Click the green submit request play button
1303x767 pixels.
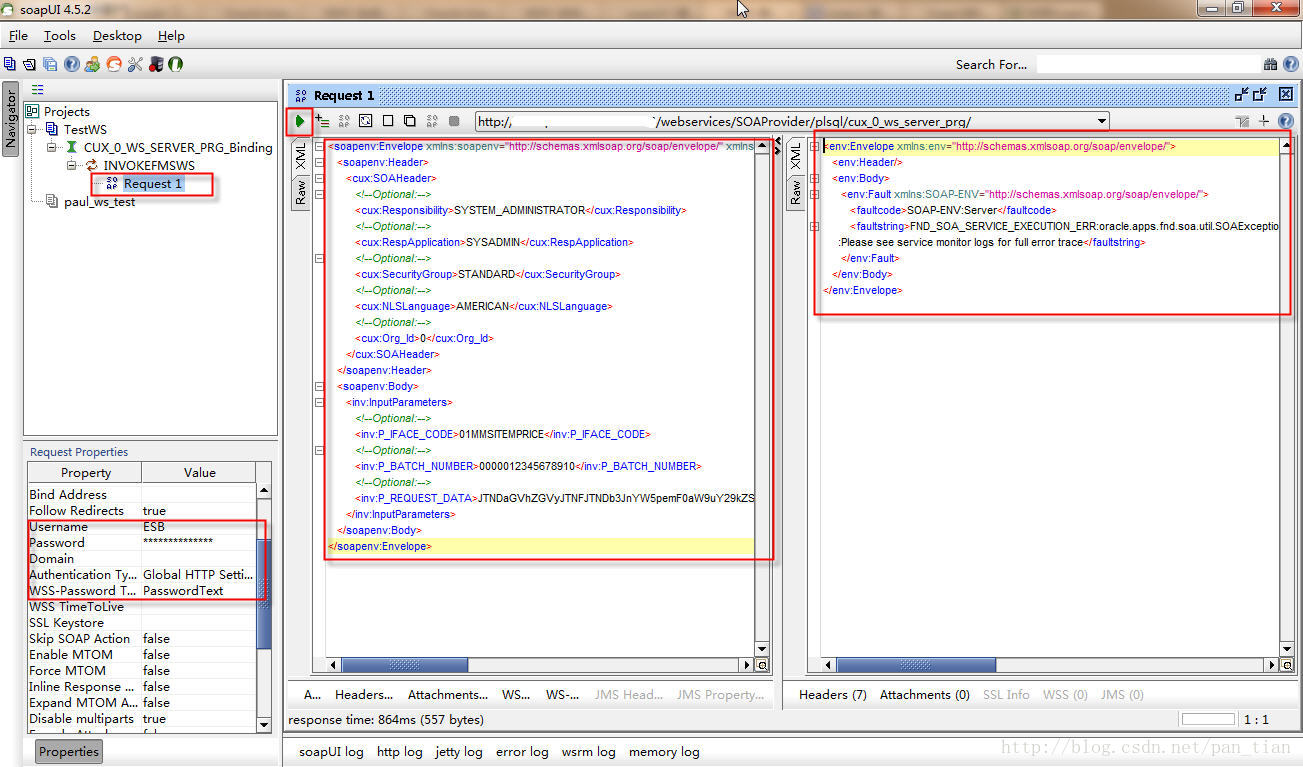299,121
